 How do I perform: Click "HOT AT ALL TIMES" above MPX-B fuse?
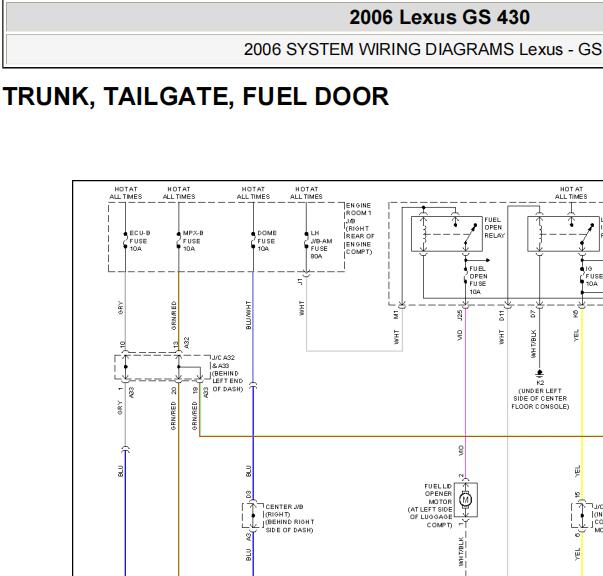coord(179,193)
